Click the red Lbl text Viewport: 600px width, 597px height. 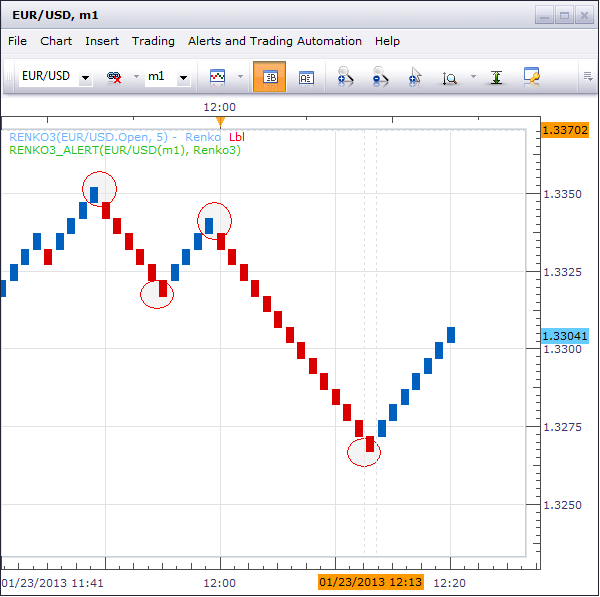237,137
